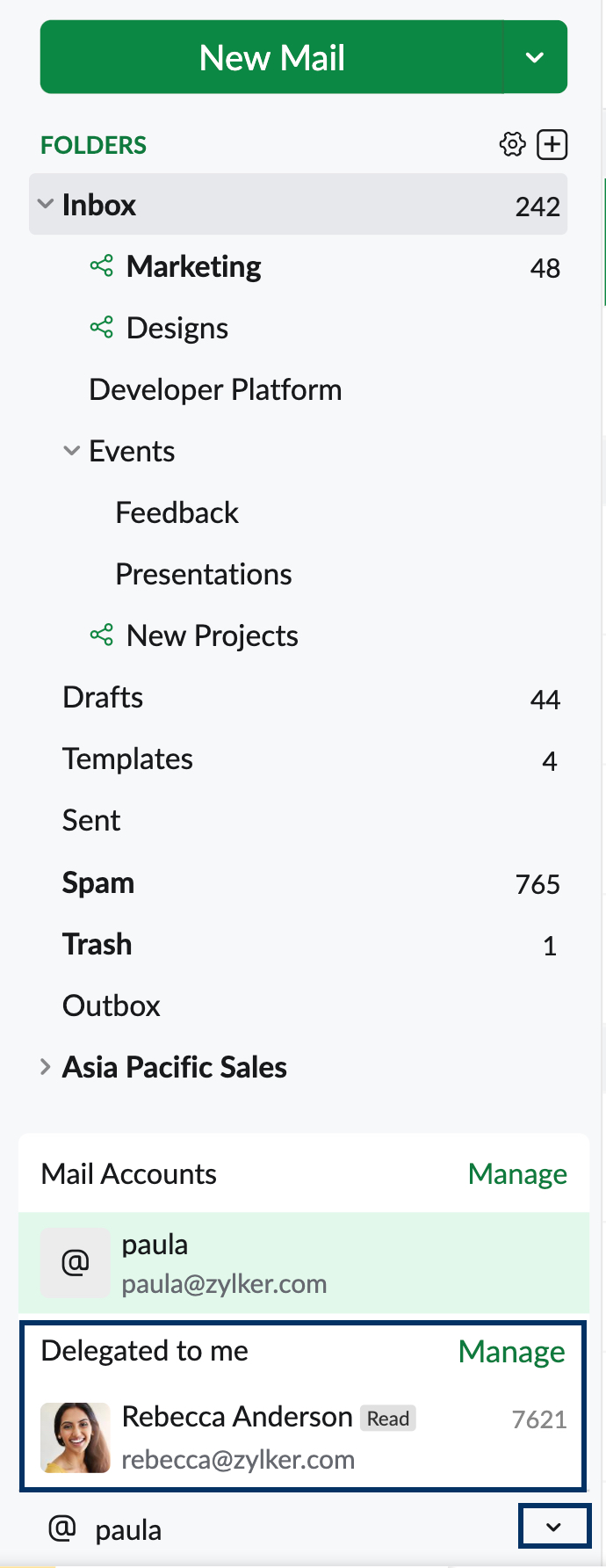The image size is (606, 1568).
Task: Click the Read permission badge for Rebecca Anderson
Action: click(388, 1418)
